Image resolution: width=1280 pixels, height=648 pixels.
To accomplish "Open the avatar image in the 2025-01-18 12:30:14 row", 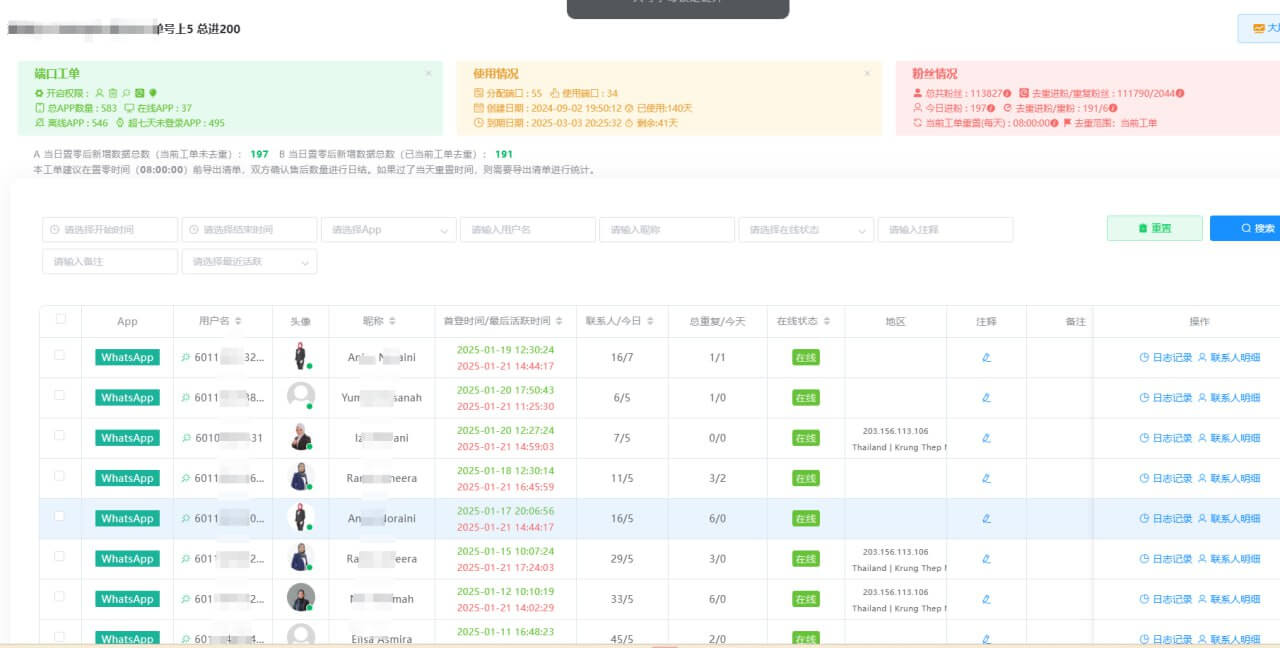I will pyautogui.click(x=301, y=477).
